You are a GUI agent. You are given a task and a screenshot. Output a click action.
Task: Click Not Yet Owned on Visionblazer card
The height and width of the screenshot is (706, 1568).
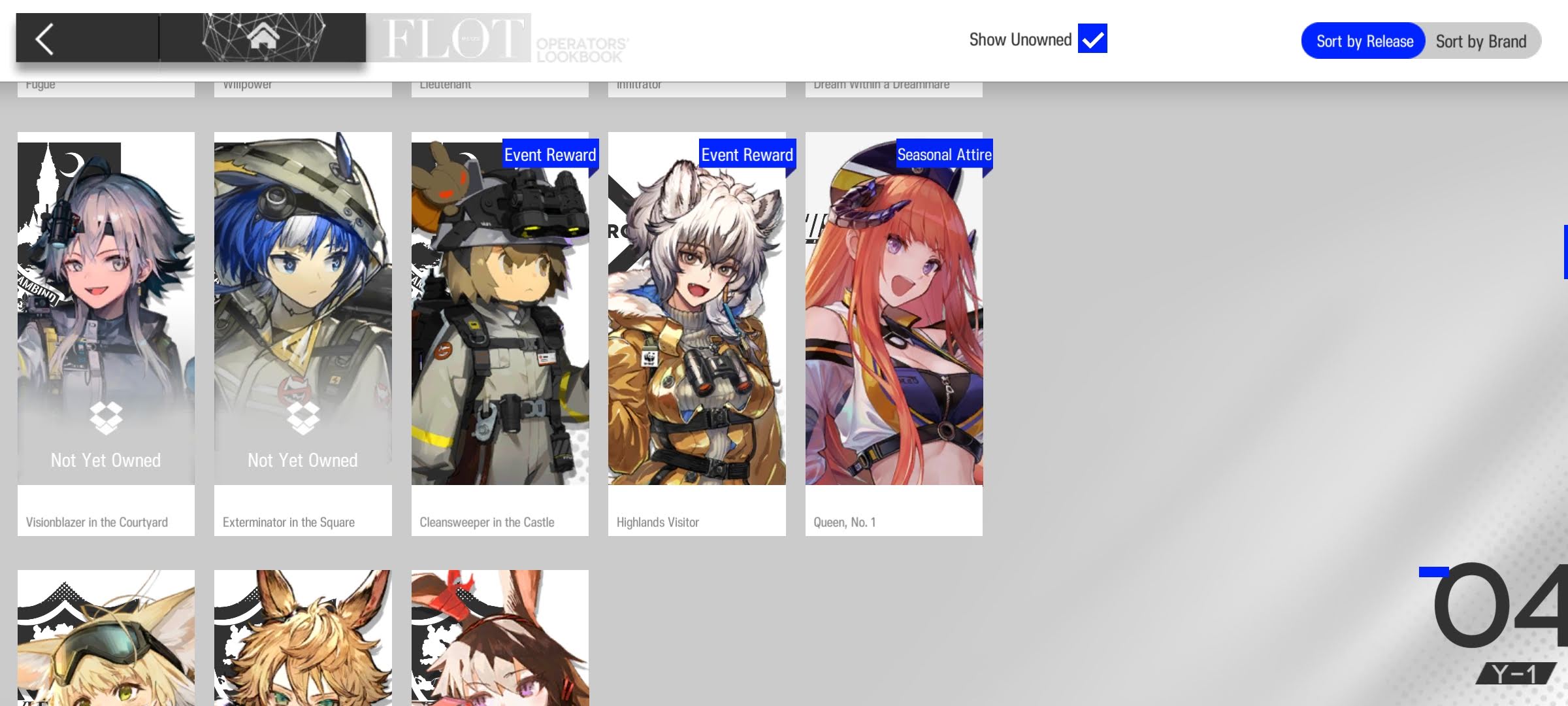(106, 460)
